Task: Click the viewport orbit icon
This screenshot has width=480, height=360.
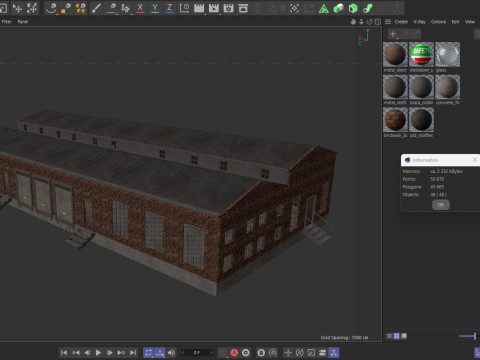Action: pos(369,22)
